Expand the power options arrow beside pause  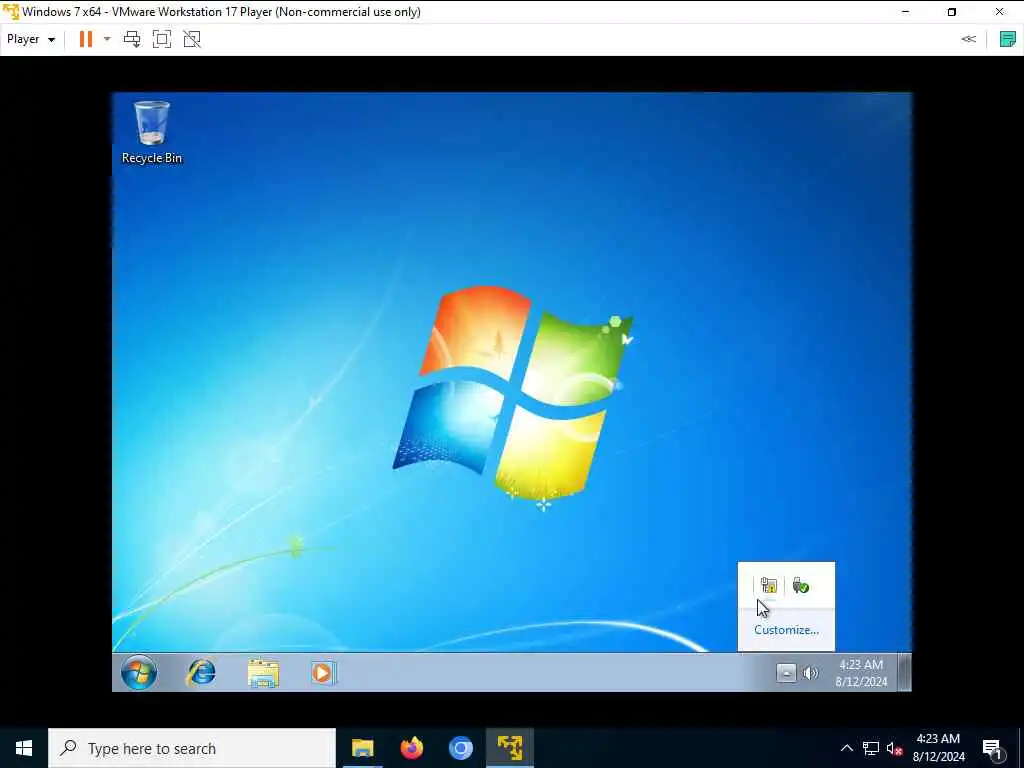tap(107, 39)
